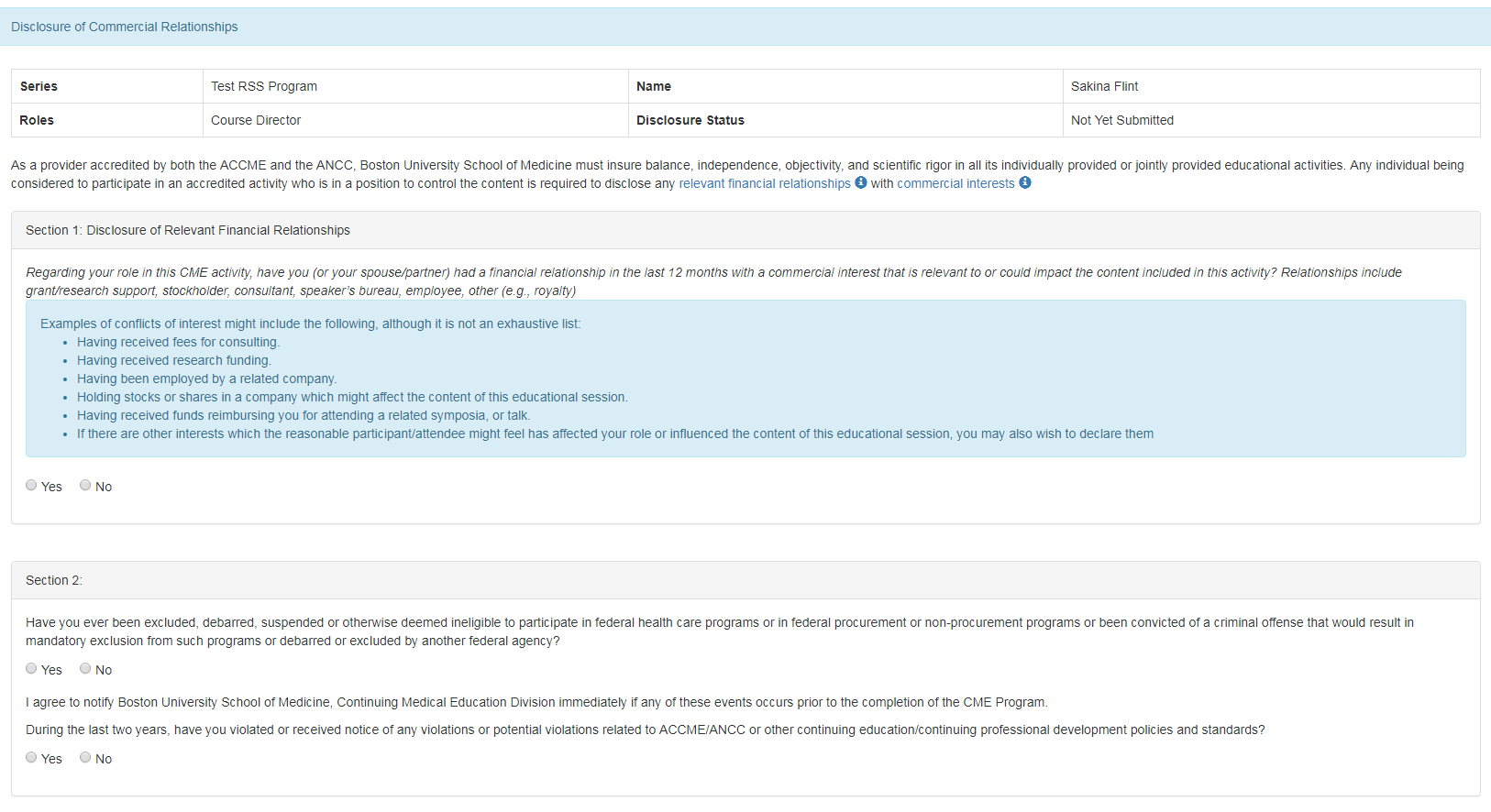Click info icon after commercial interests
This screenshot has width=1491, height=812.
coord(1025,182)
